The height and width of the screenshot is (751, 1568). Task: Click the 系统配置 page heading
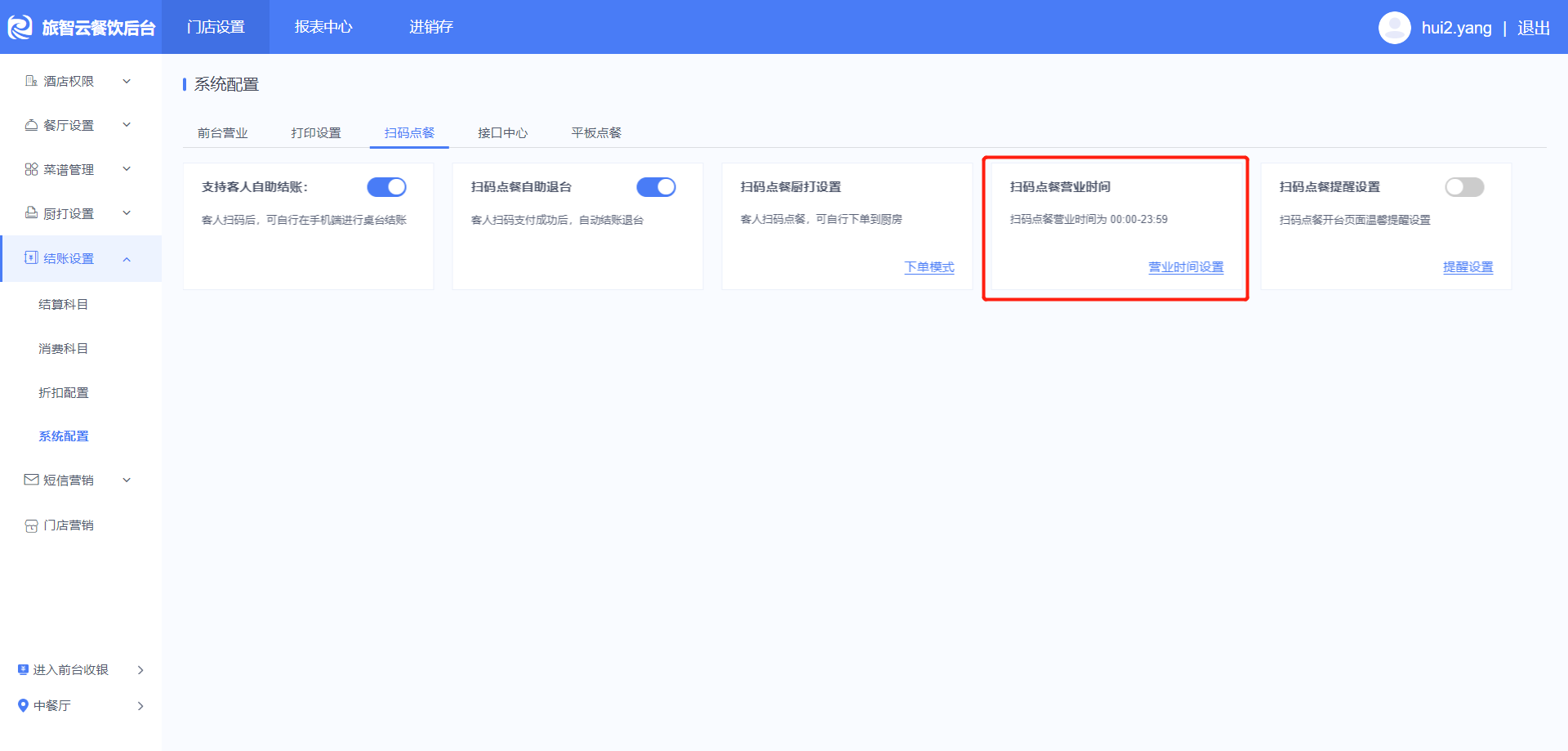226,84
